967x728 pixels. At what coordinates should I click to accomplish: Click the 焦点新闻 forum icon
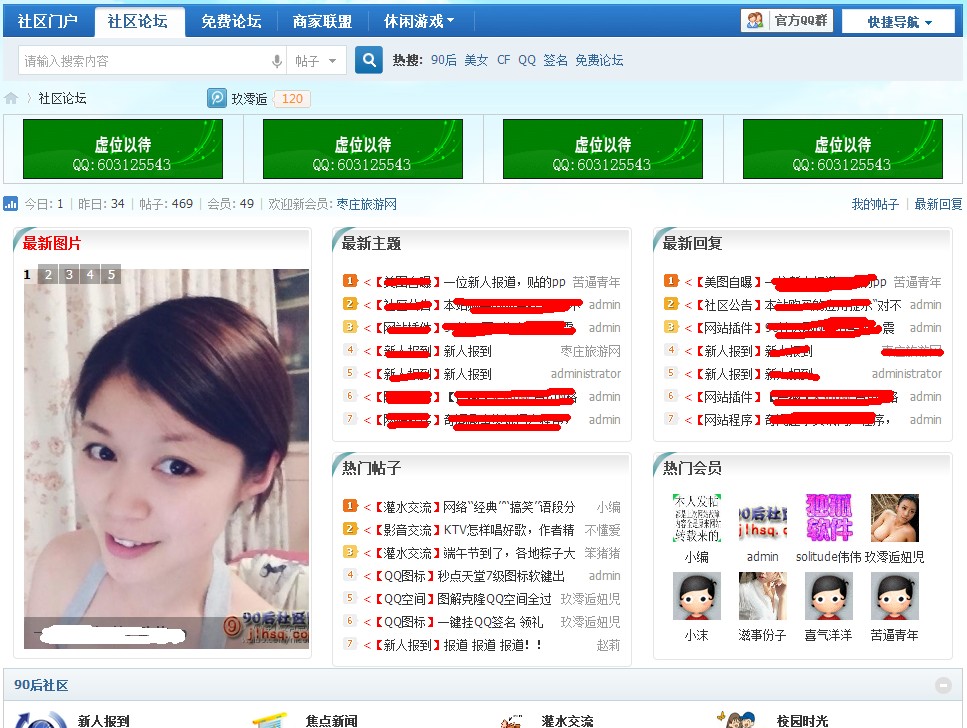point(270,720)
